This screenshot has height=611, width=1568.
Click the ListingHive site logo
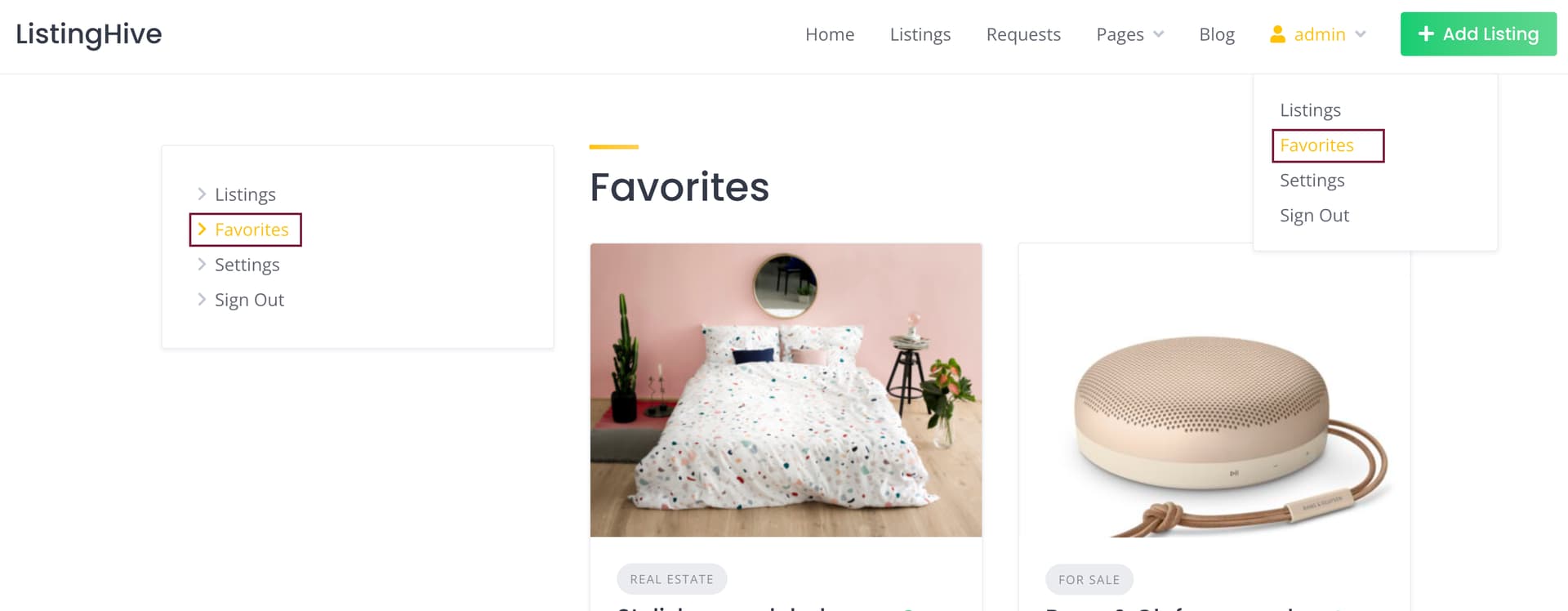89,34
